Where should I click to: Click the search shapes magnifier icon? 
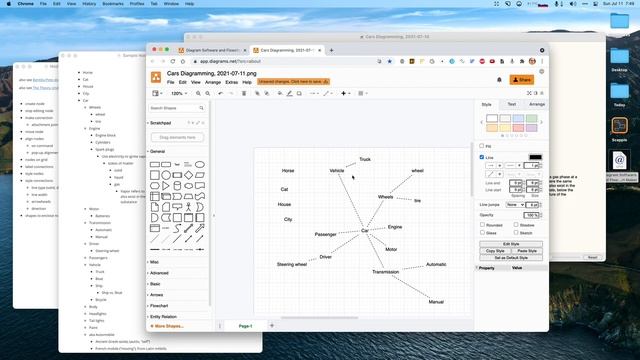pyautogui.click(x=201, y=108)
